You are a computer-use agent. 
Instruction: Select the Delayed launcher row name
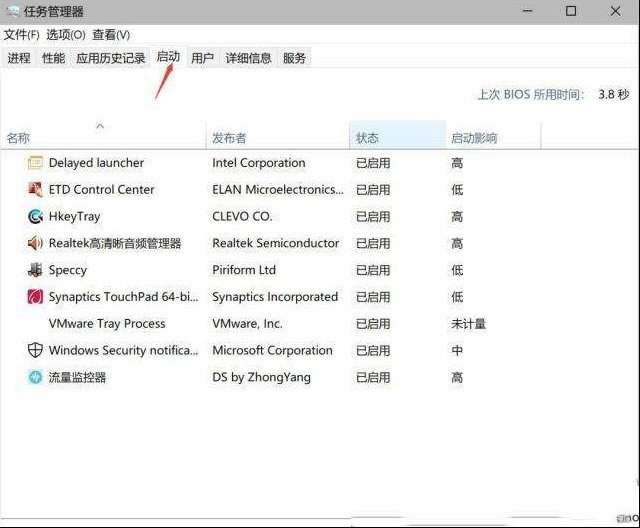pyautogui.click(x=96, y=163)
